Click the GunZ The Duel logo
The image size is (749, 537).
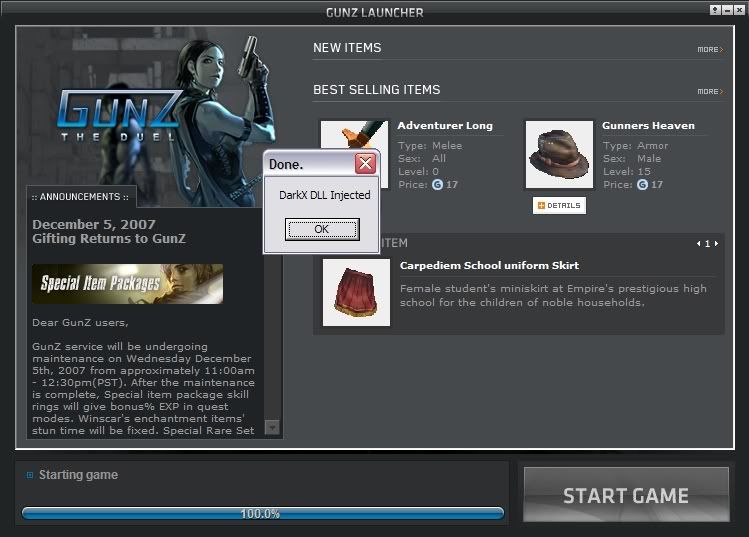point(119,116)
